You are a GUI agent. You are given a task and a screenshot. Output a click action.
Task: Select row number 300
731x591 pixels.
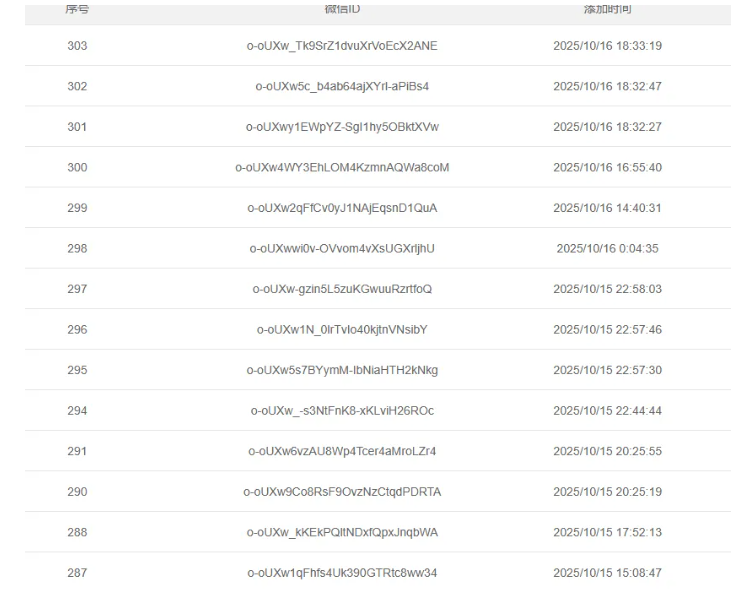[x=77, y=168]
